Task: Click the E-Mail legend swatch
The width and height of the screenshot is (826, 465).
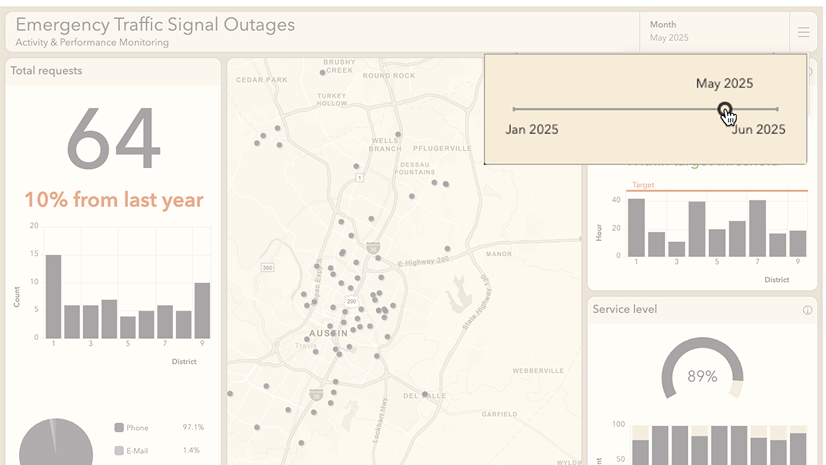Action: [x=119, y=451]
